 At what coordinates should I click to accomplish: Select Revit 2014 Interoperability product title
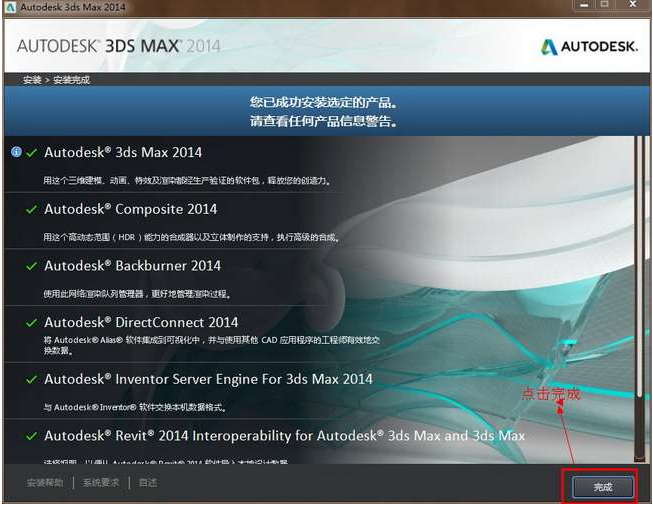(284, 435)
